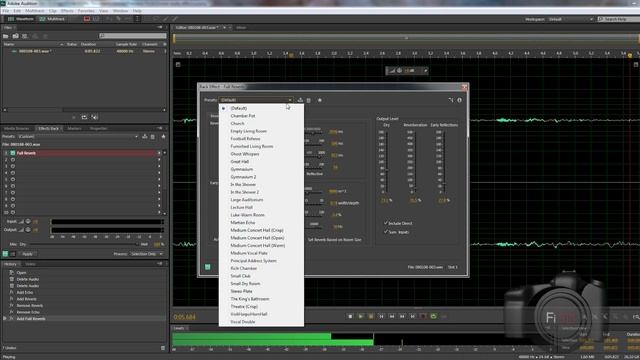
Task: Click the Play button in the transport bar
Action: 360,316
